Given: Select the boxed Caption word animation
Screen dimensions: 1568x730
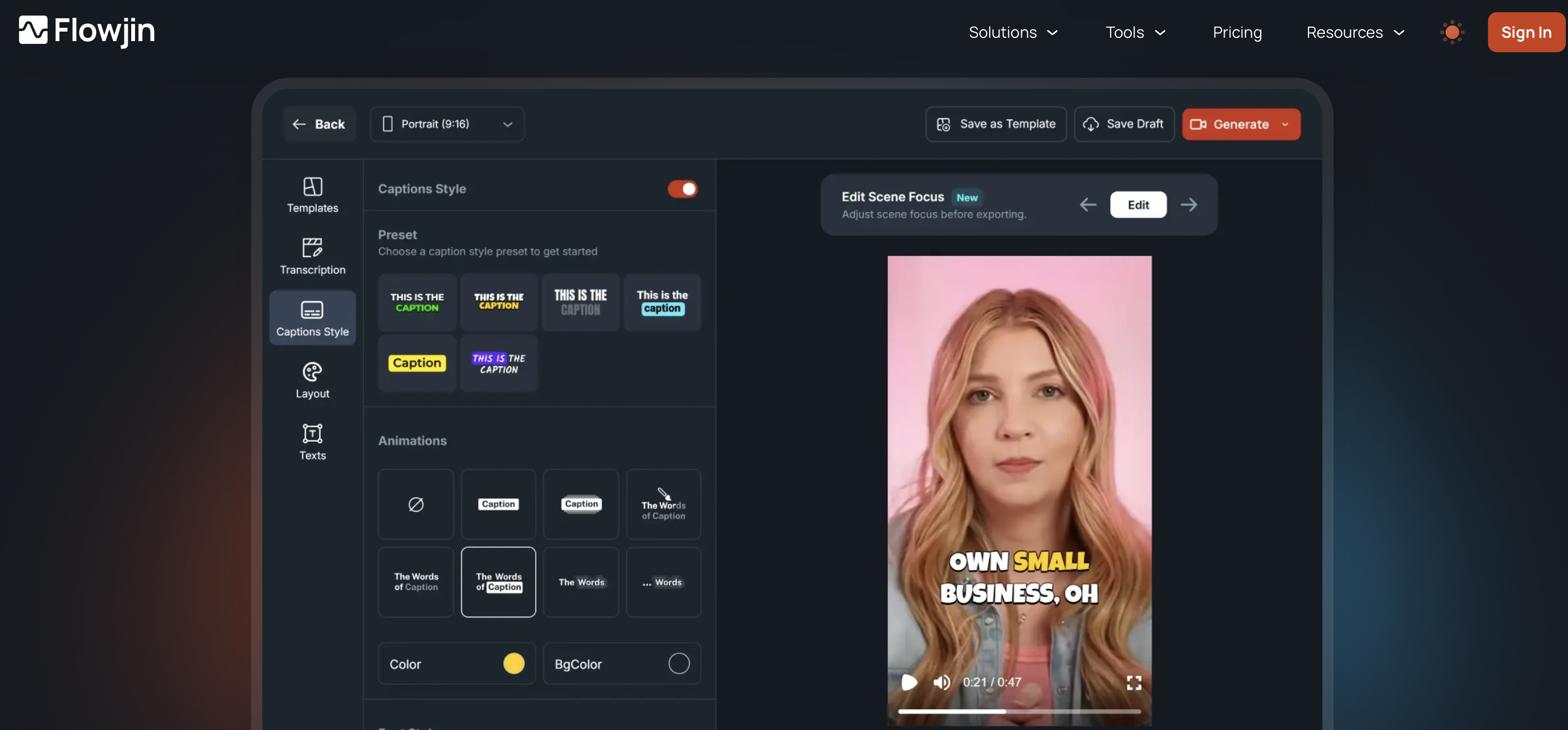Looking at the screenshot, I should tap(498, 582).
